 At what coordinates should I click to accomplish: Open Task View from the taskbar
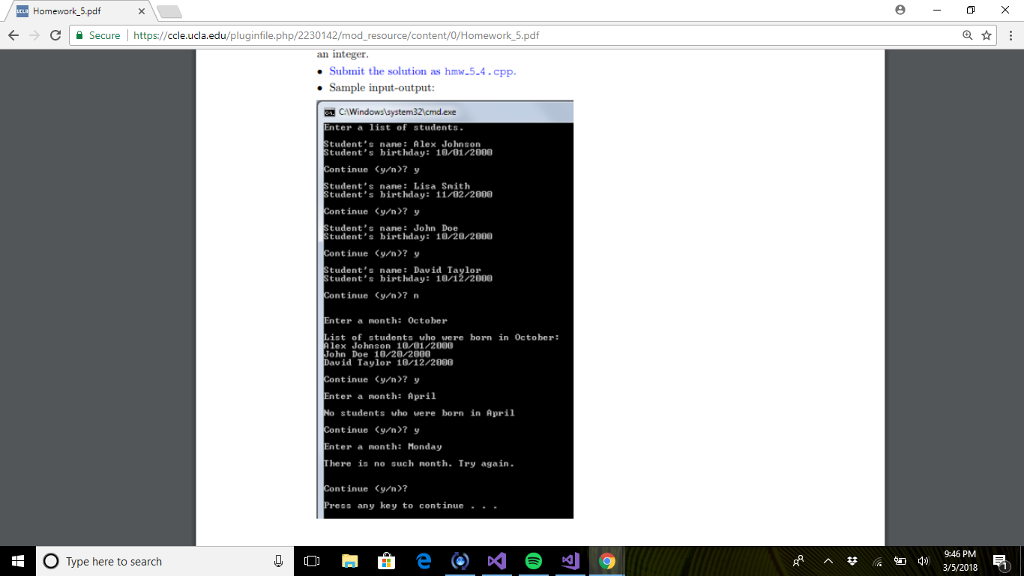point(313,561)
